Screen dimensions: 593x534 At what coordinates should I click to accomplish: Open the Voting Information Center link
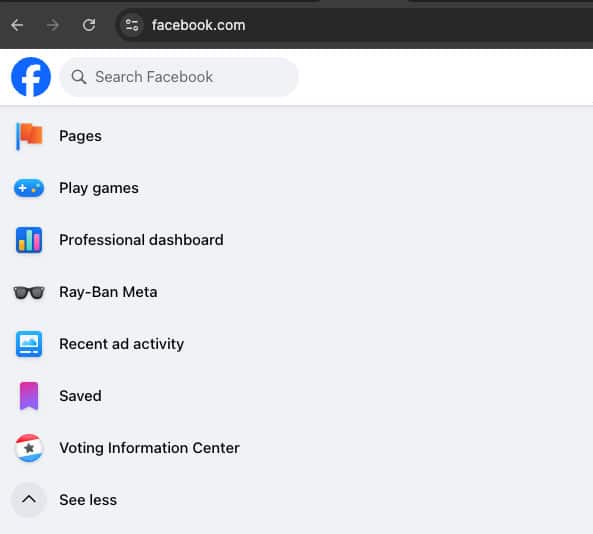(149, 448)
